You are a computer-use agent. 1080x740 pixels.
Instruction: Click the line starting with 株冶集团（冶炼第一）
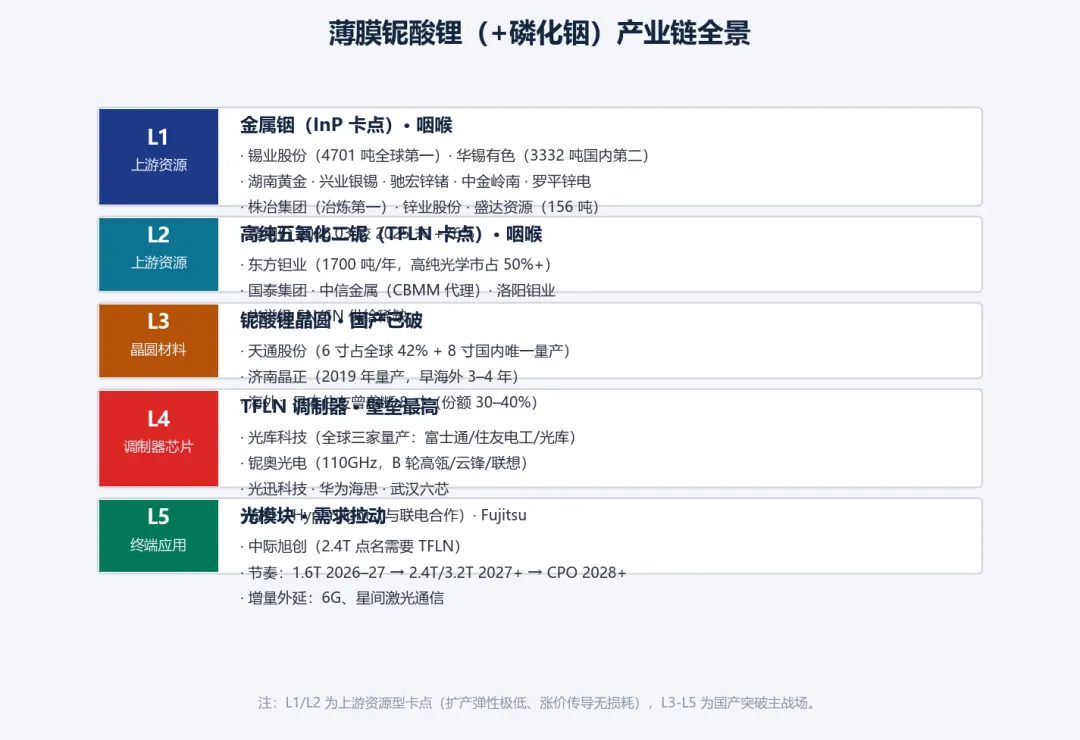[419, 207]
